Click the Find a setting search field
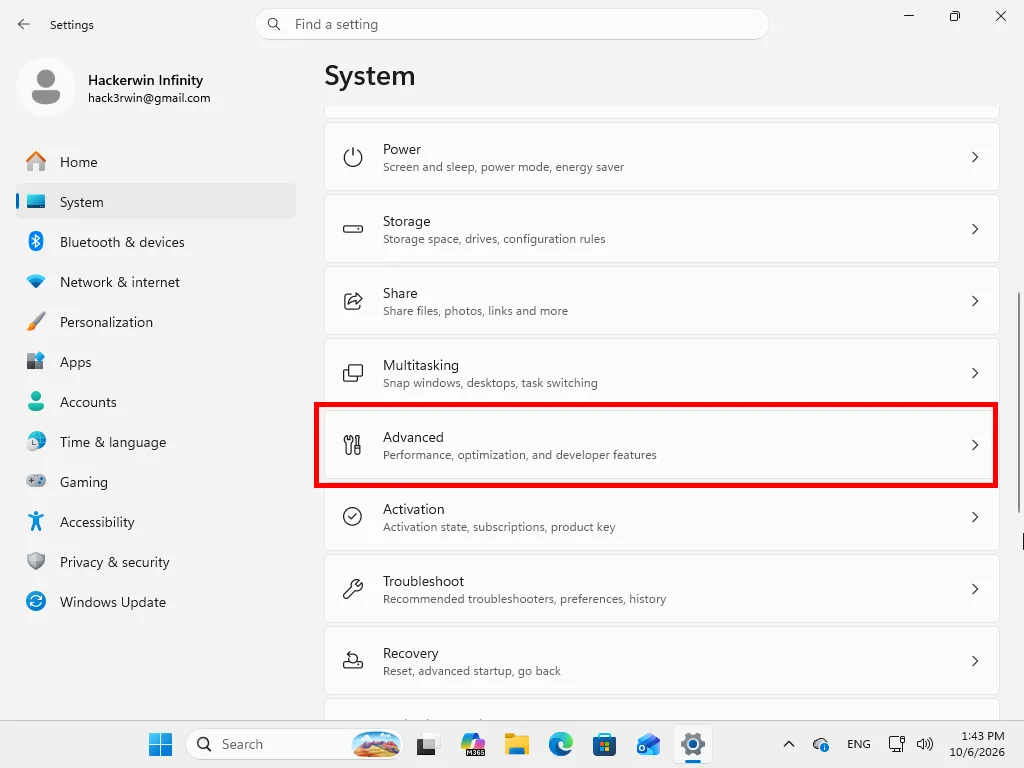The width and height of the screenshot is (1024, 768). coord(512,24)
